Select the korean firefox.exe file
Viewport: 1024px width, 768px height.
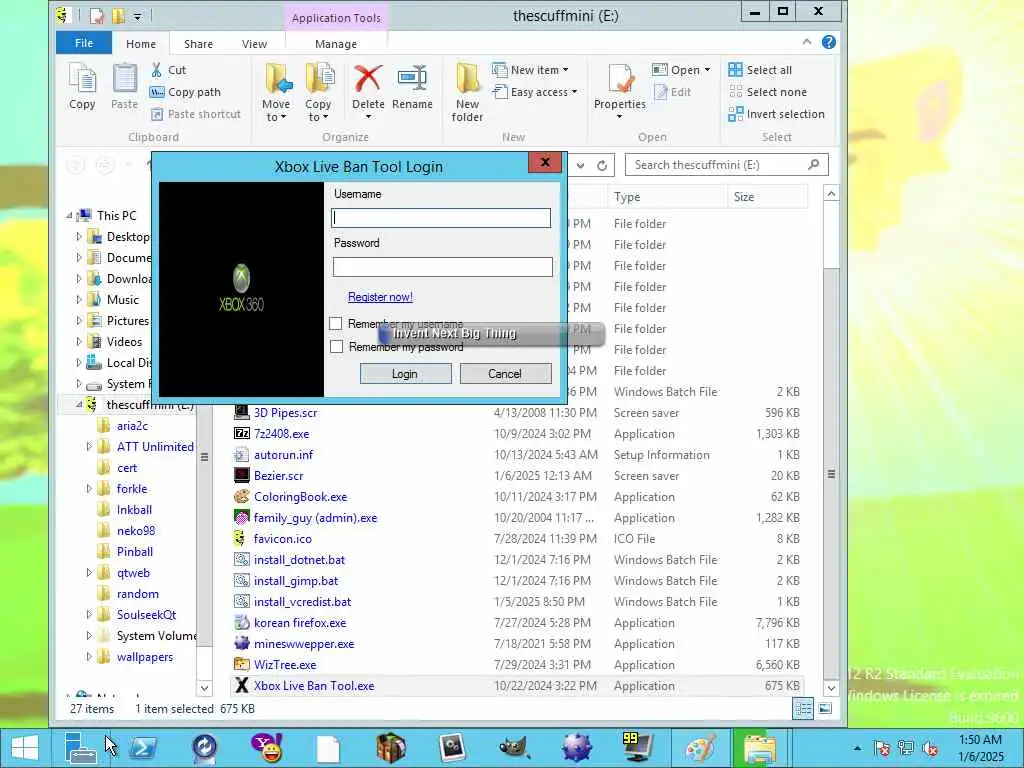(300, 623)
